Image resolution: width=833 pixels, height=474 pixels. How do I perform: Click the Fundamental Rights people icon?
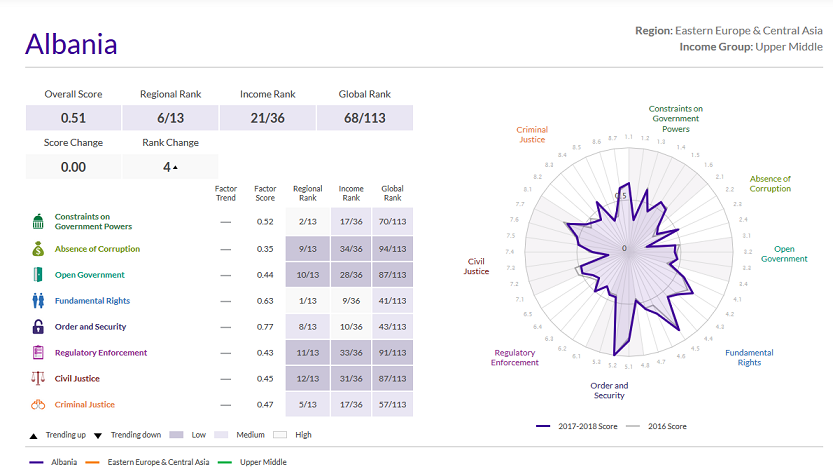point(38,300)
